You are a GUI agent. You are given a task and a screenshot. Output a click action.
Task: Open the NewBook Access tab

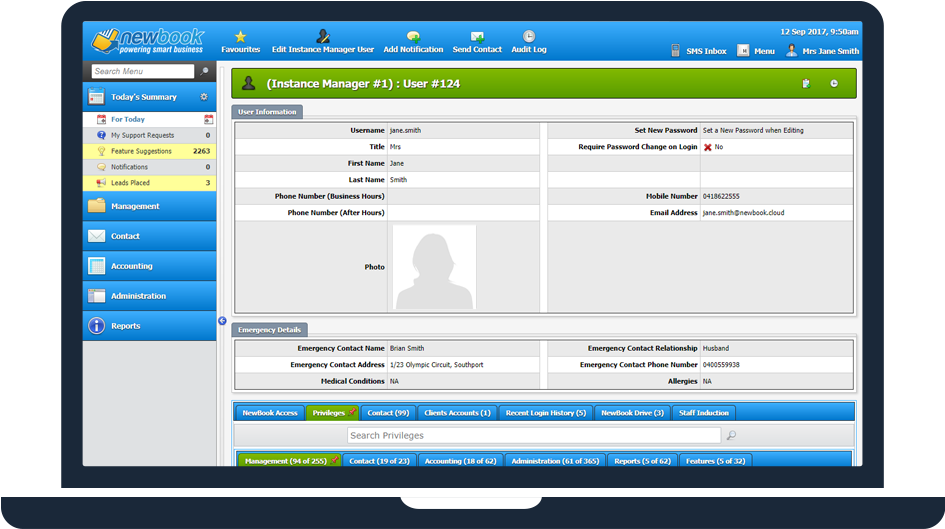(x=269, y=413)
